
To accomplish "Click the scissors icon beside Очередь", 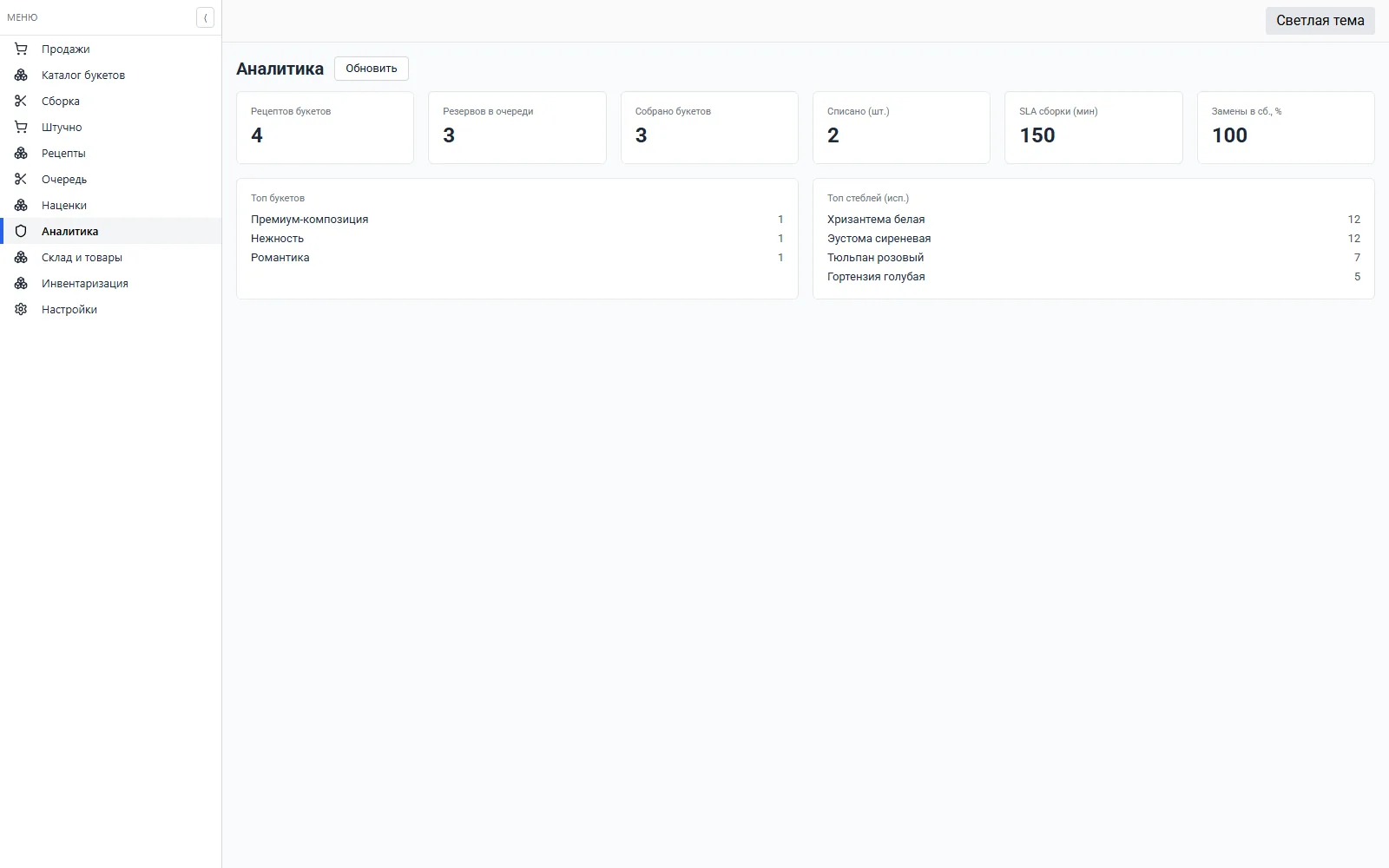I will (x=21, y=179).
